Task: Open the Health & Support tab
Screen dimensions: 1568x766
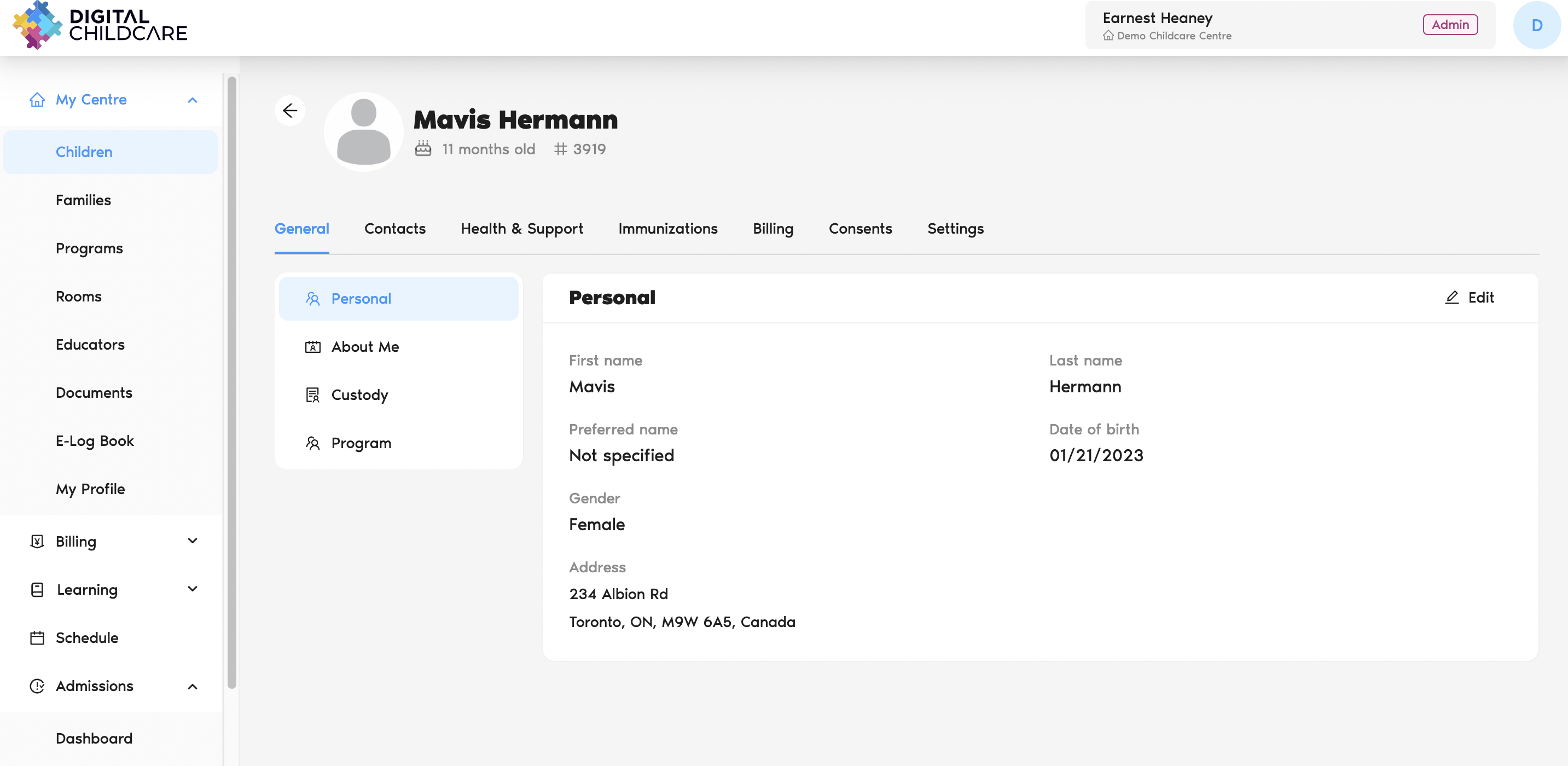Action: click(x=521, y=228)
